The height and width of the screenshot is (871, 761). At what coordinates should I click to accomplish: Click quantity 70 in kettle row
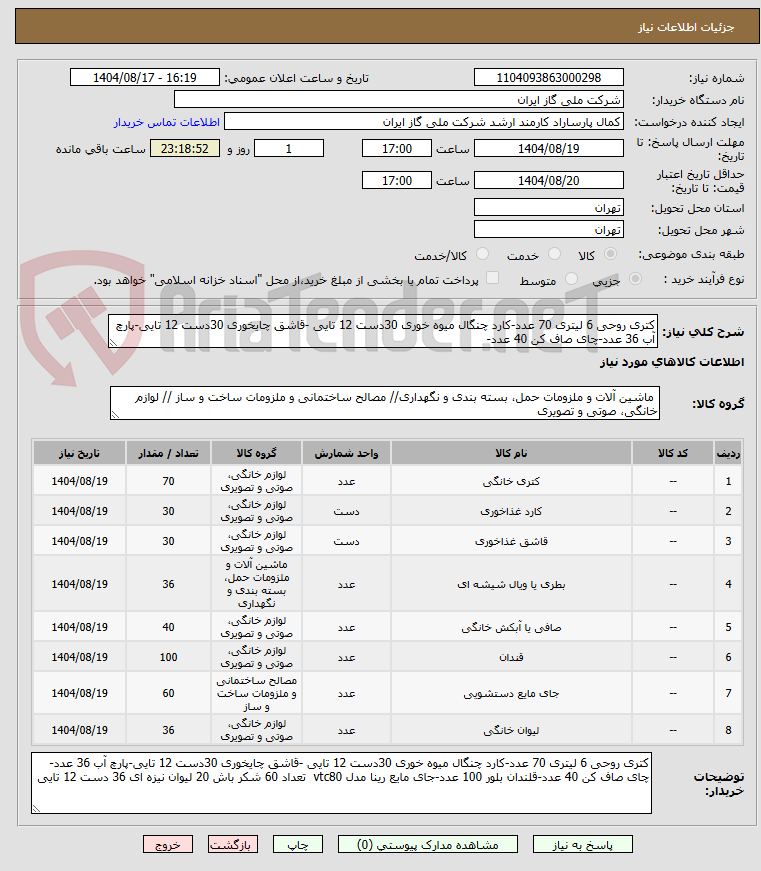(168, 481)
